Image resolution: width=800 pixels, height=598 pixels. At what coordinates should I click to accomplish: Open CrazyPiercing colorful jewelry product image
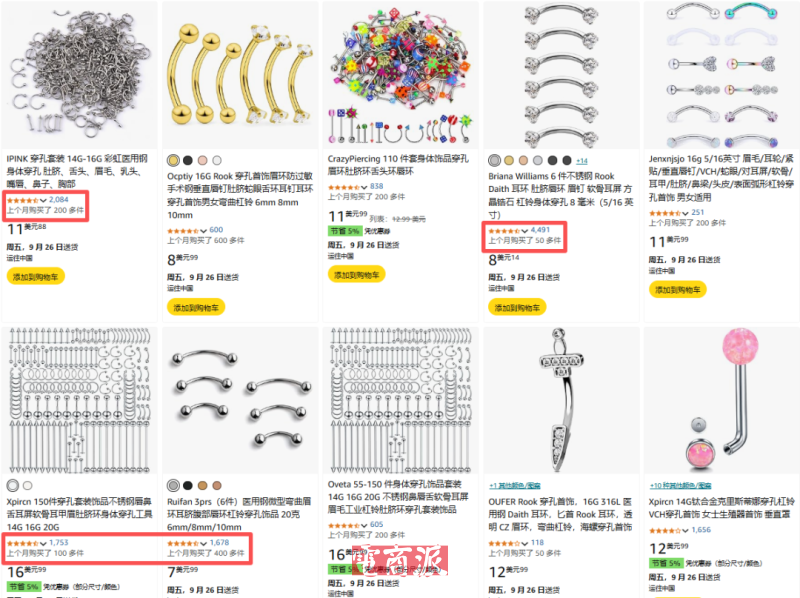tap(401, 76)
